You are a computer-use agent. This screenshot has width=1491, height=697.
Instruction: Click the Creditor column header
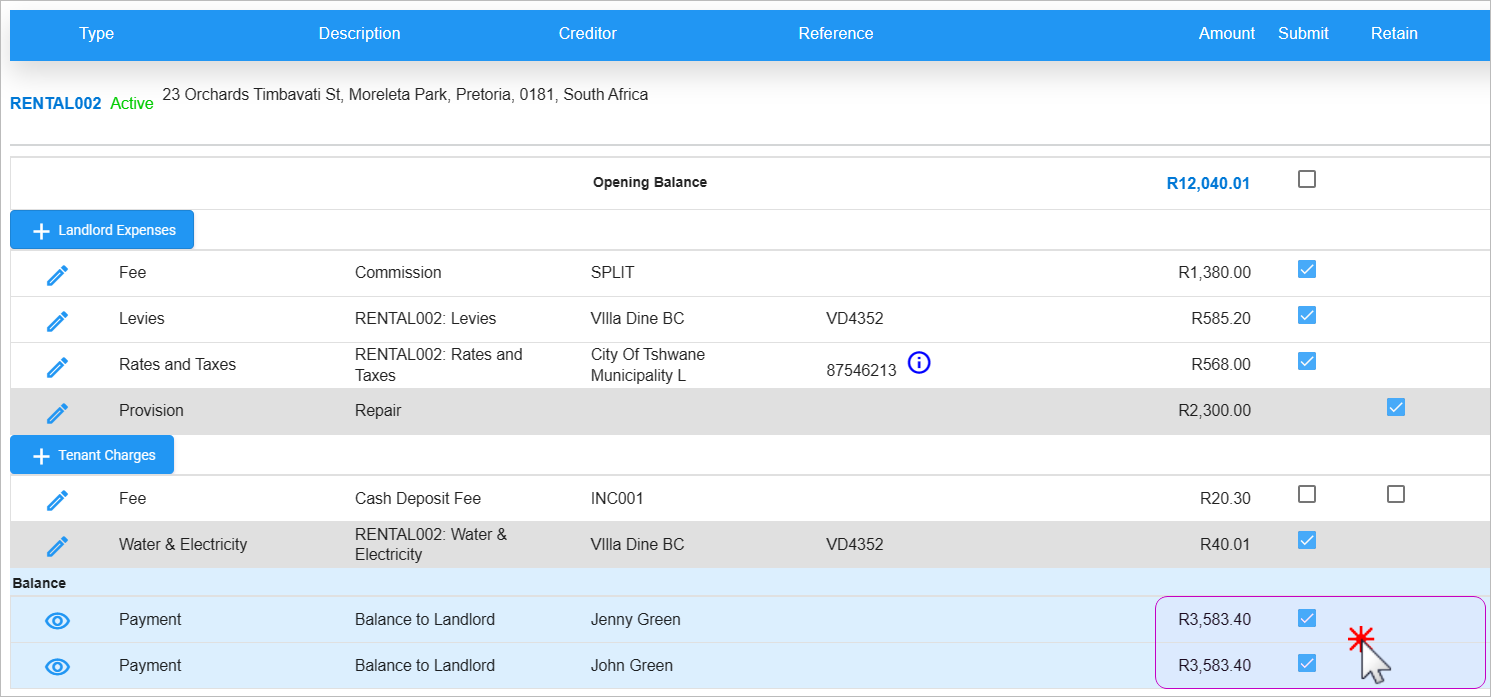588,33
